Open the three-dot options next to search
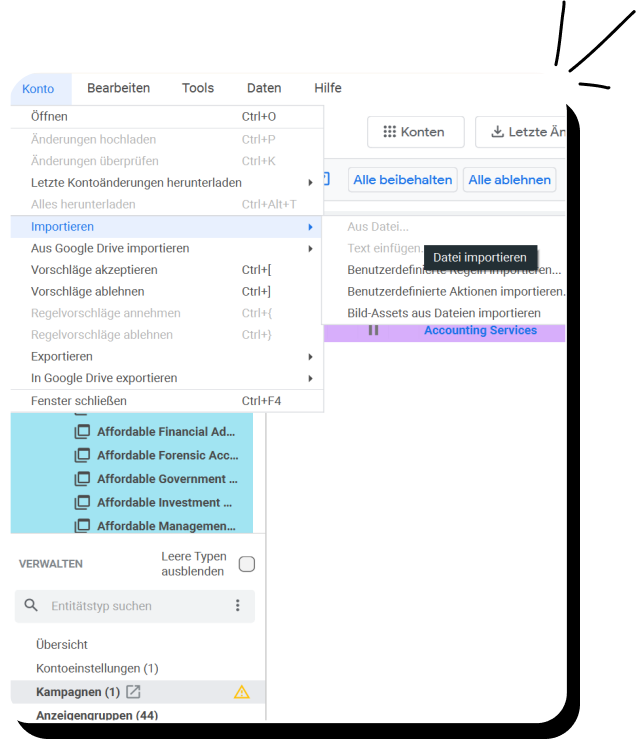The image size is (636, 739). pos(237,606)
